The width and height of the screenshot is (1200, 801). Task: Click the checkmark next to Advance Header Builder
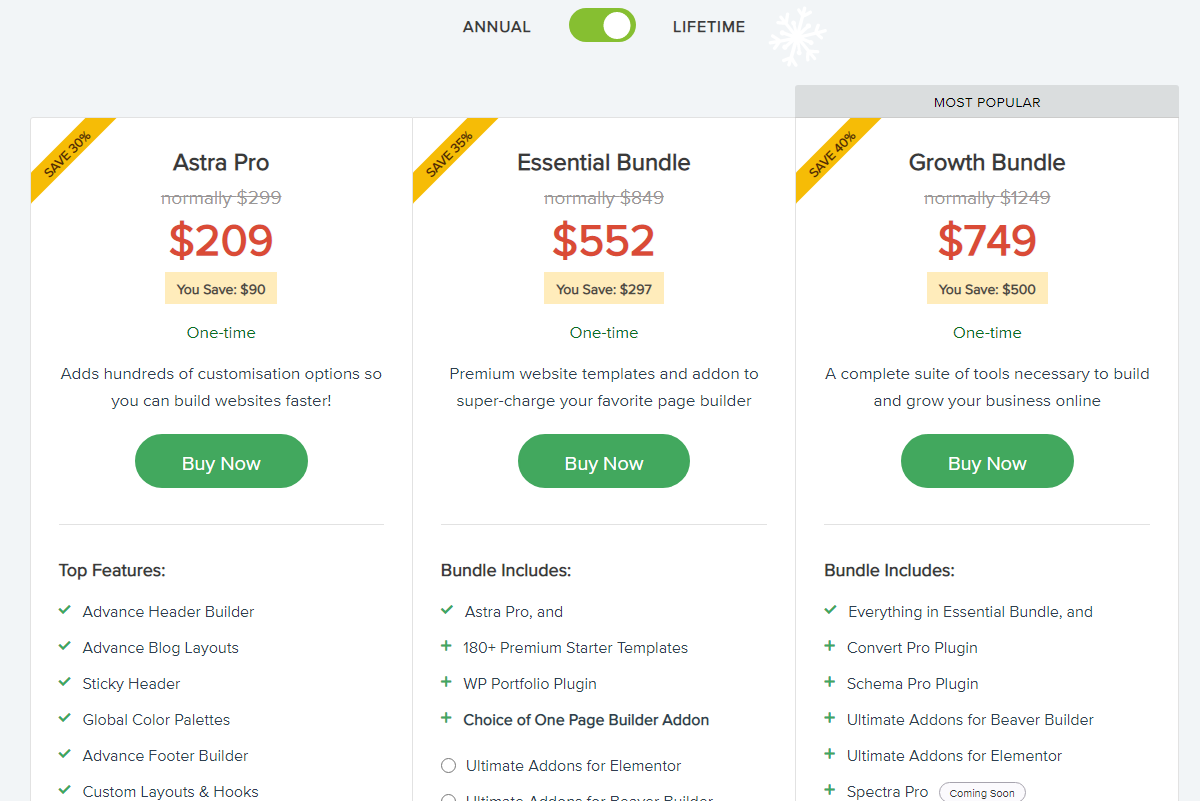(x=65, y=610)
